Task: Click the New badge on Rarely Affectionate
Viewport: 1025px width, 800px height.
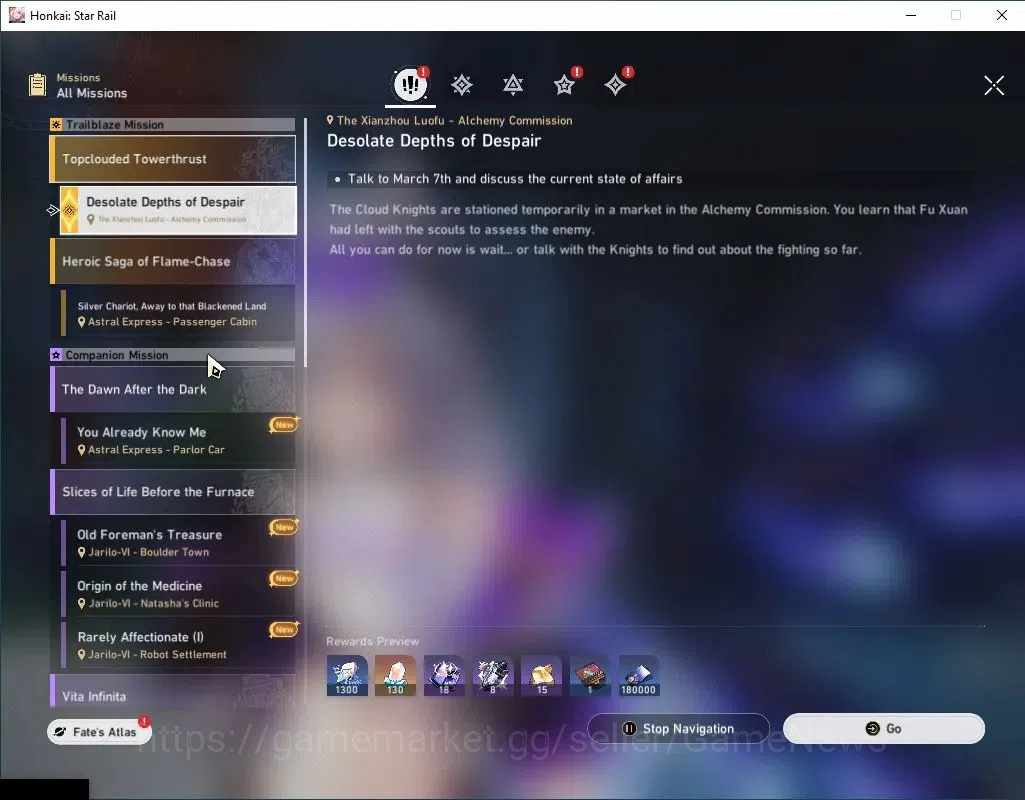Action: pos(284,629)
